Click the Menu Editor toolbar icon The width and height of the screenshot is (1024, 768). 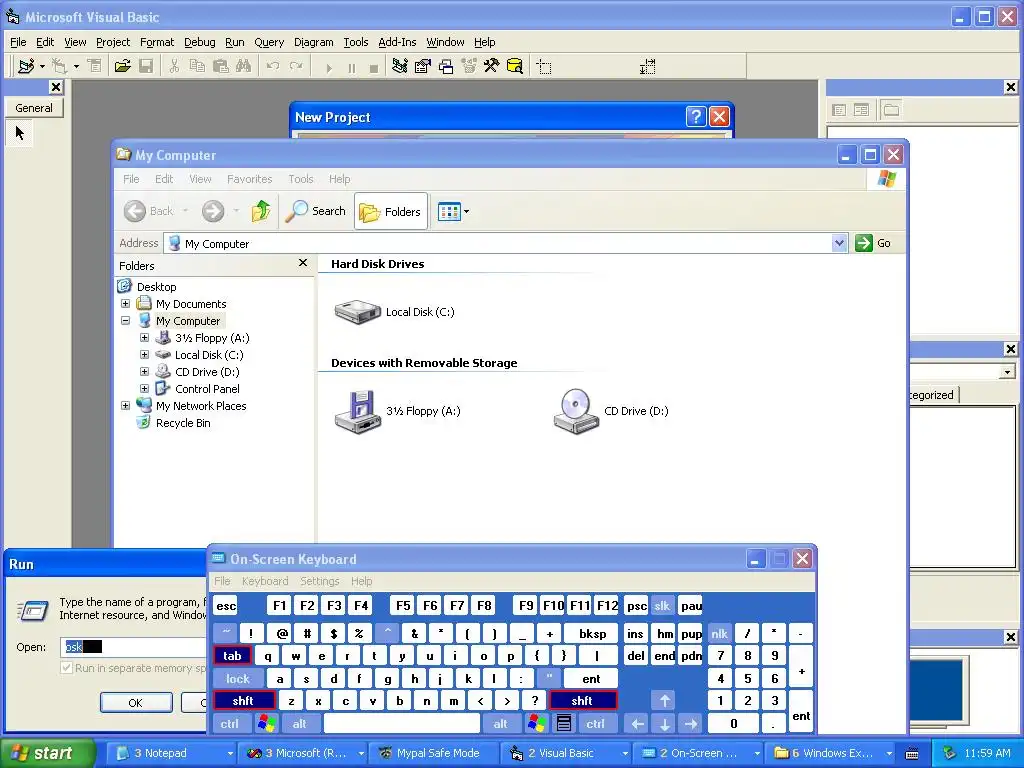94,66
